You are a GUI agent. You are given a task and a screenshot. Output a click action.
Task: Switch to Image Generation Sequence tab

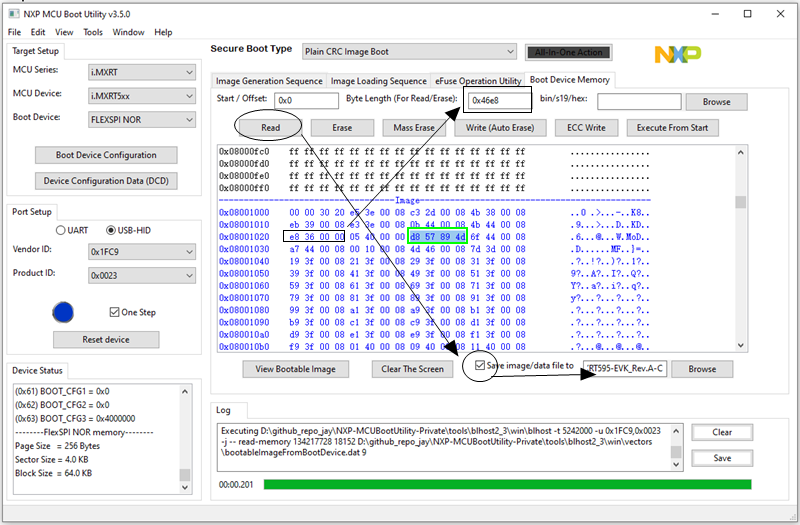coord(269,81)
